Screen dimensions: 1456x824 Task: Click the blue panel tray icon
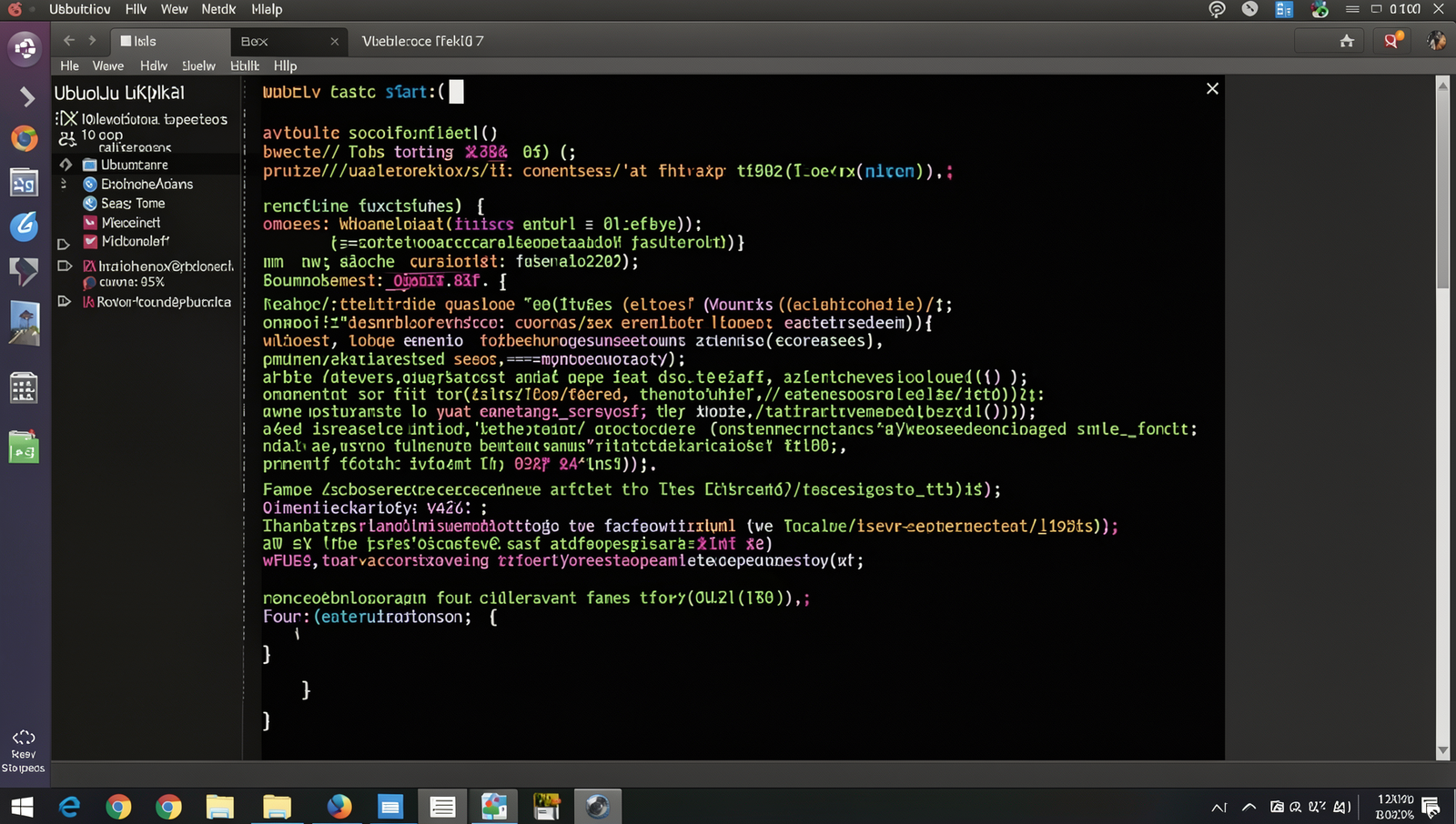(x=1284, y=9)
